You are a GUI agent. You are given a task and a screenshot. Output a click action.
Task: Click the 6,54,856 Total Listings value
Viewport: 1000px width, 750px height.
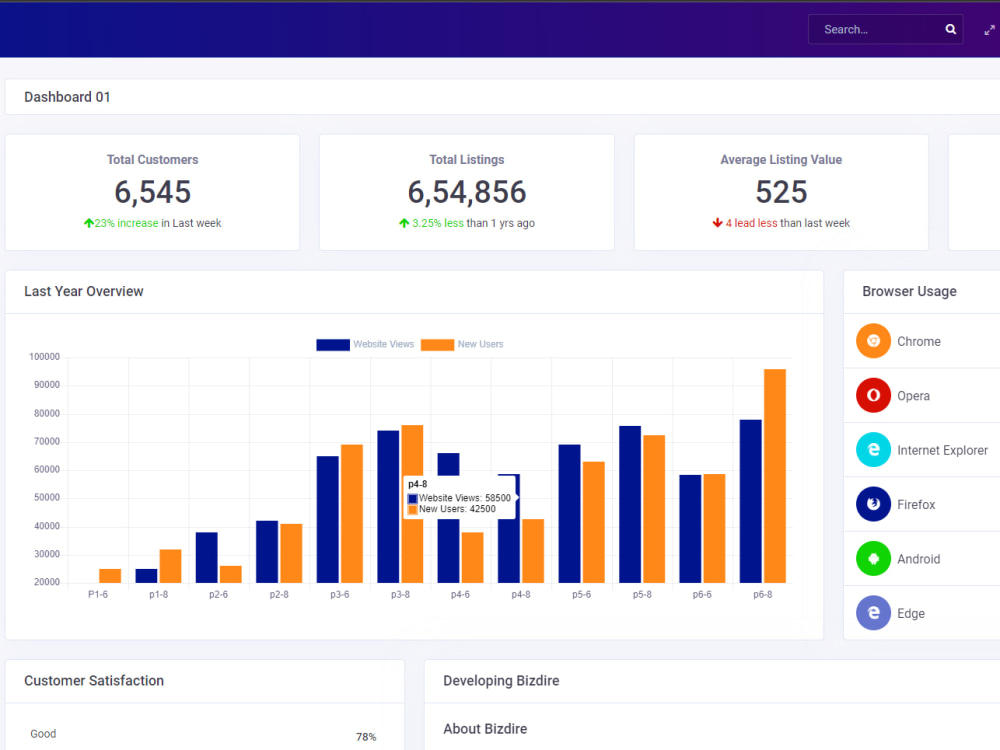pos(467,192)
